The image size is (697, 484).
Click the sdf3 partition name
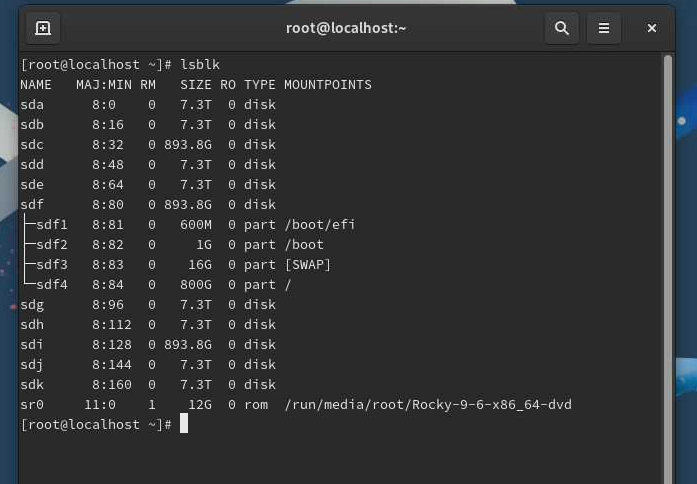coord(52,265)
